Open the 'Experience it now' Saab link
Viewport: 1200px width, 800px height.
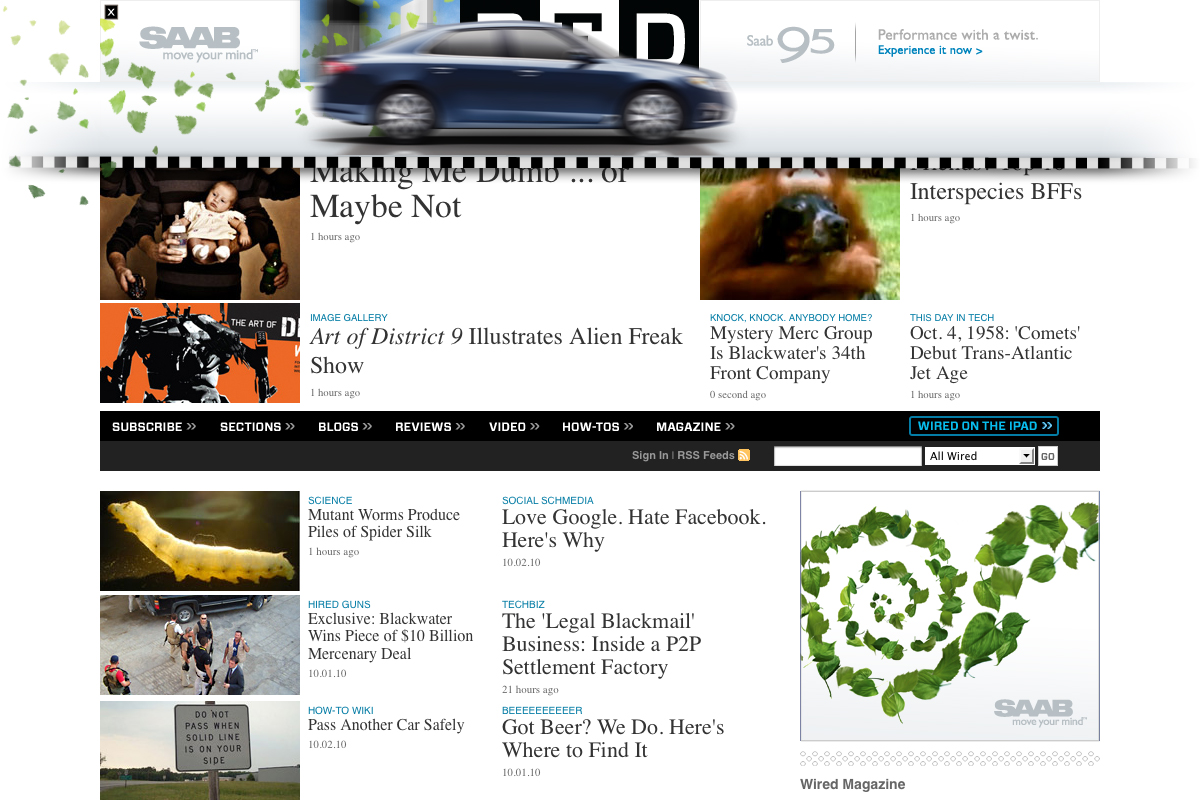point(929,51)
